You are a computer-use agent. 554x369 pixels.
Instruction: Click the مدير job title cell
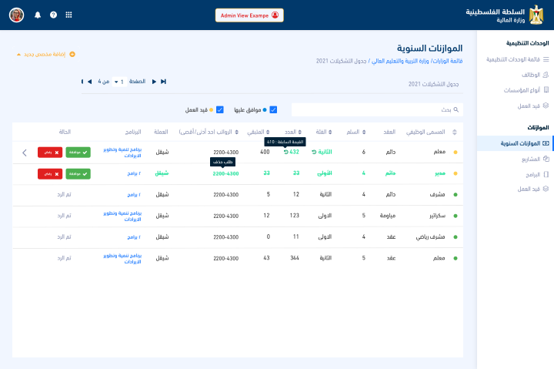coord(440,174)
